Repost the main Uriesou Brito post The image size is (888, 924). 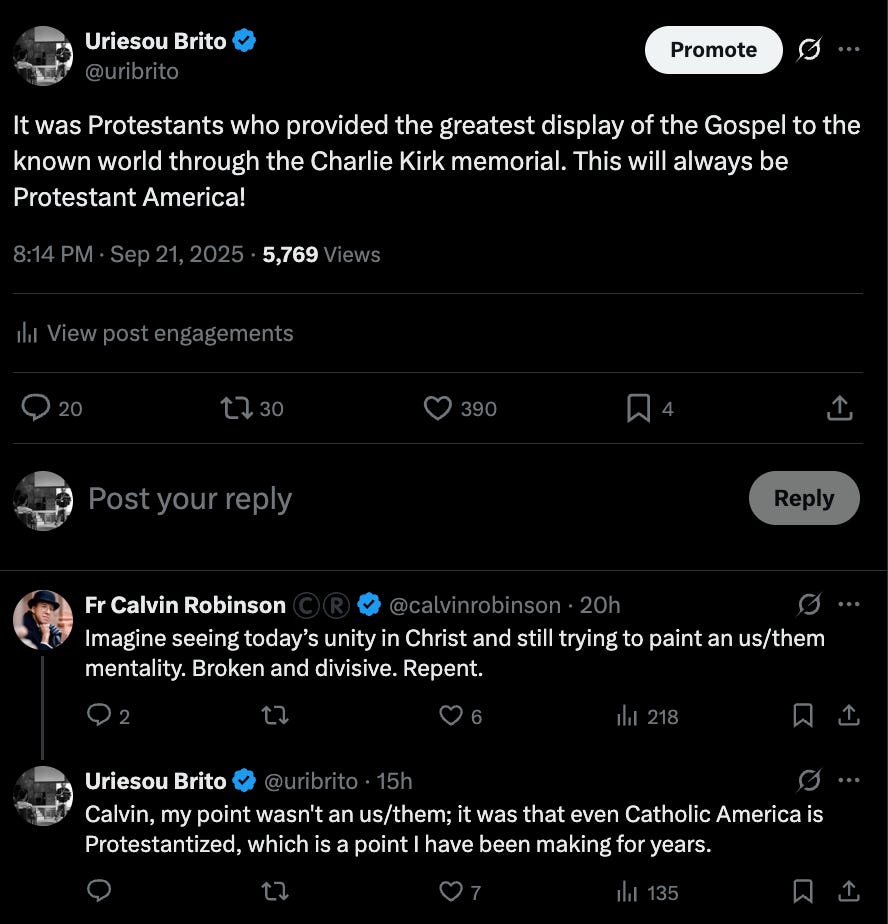pos(236,408)
